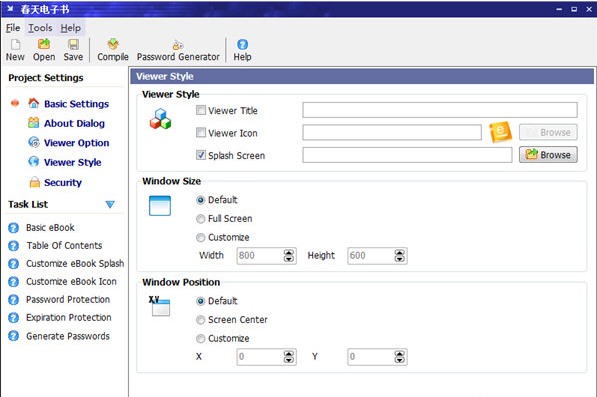Screen dimensions: 597x397
Task: Enable the Viewer Title checkbox
Action: click(x=201, y=110)
